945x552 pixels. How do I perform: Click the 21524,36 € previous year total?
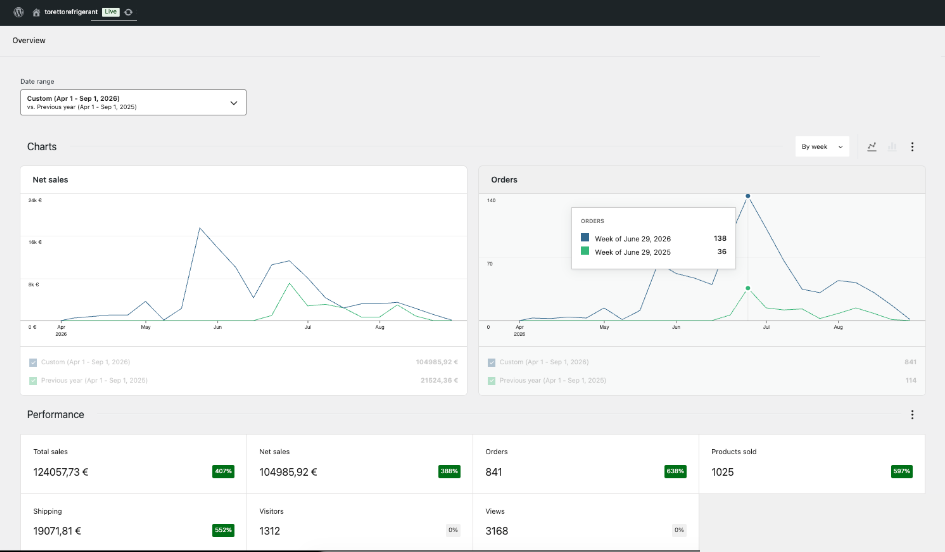coord(439,381)
